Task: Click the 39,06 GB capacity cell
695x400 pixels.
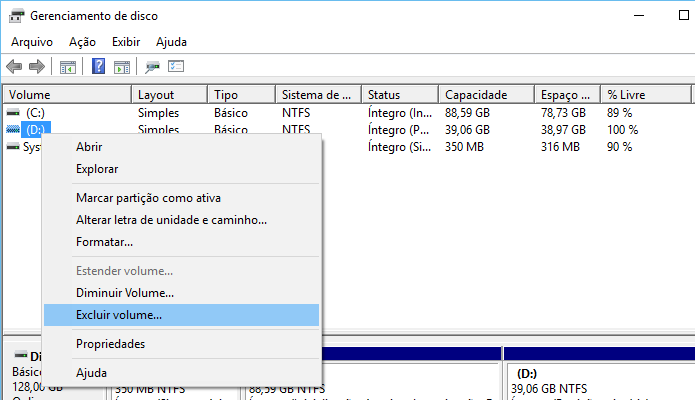Action: (x=467, y=130)
